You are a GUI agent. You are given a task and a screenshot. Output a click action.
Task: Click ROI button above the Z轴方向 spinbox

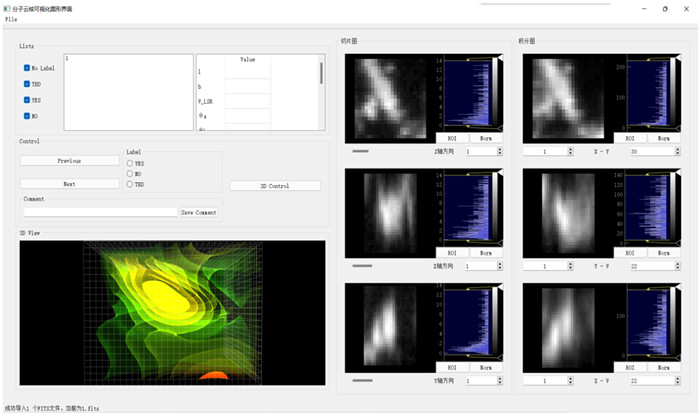point(451,138)
